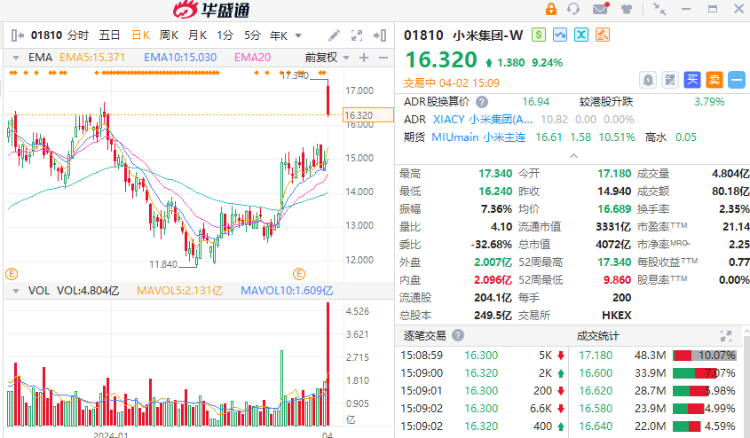The height and width of the screenshot is (438, 750).
Task: Click the 15:08:59 trade row
Action: [482, 355]
